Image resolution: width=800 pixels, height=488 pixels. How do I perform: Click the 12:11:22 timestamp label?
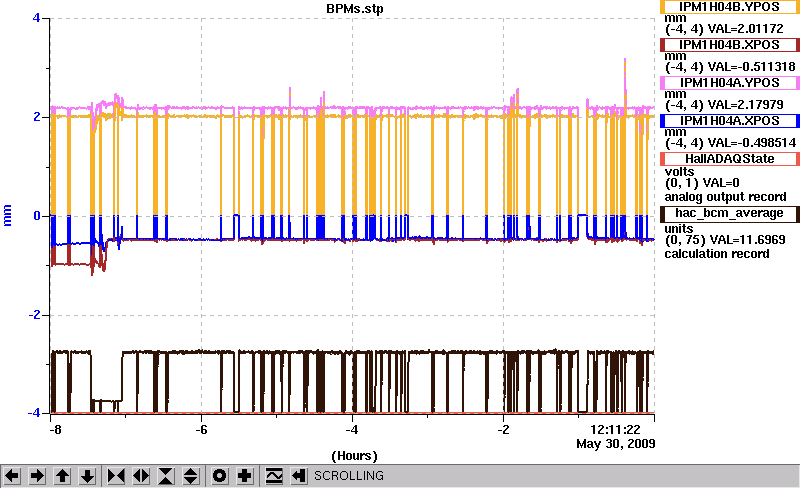pos(615,430)
